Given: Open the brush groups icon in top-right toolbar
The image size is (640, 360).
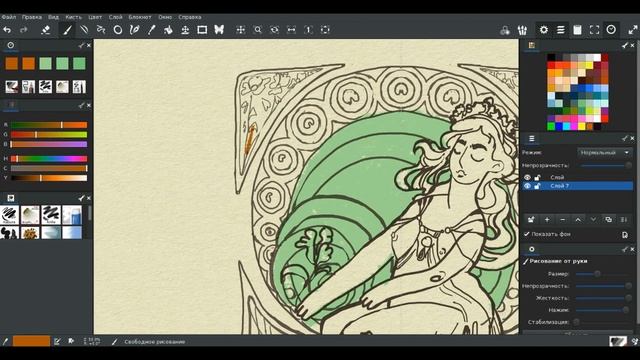Looking at the screenshot, I should [x=522, y=30].
